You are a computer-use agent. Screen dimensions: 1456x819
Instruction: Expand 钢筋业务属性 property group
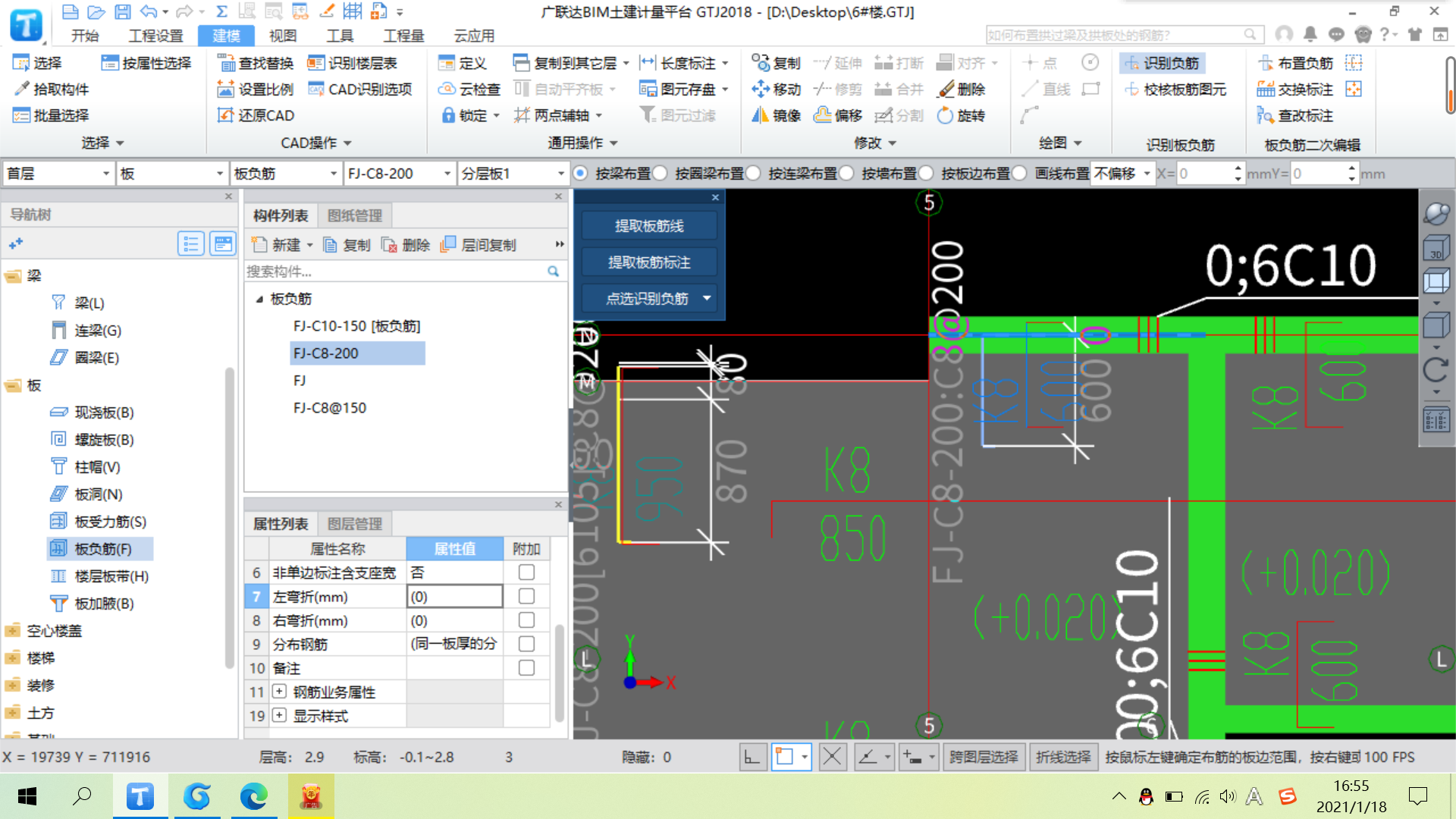coord(279,692)
